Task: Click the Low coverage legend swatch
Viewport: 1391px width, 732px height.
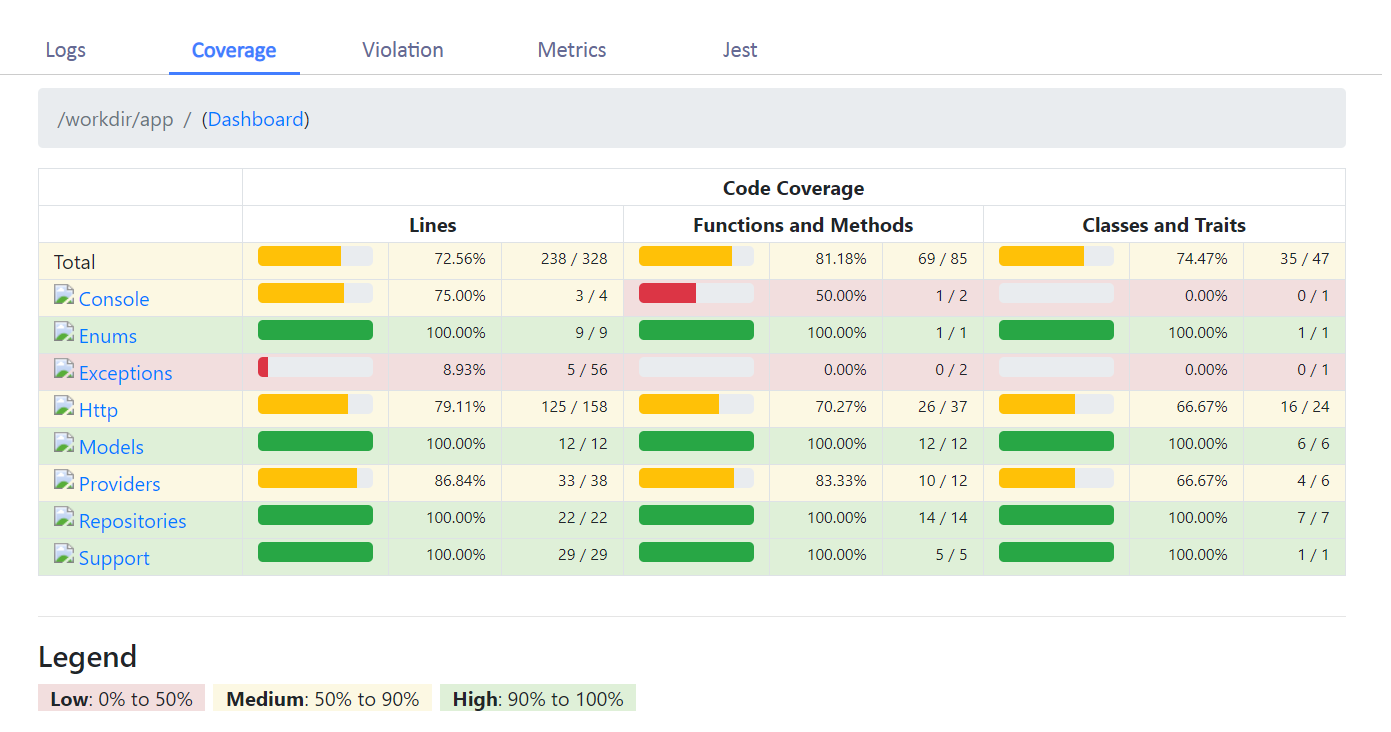Action: pyautogui.click(x=121, y=699)
